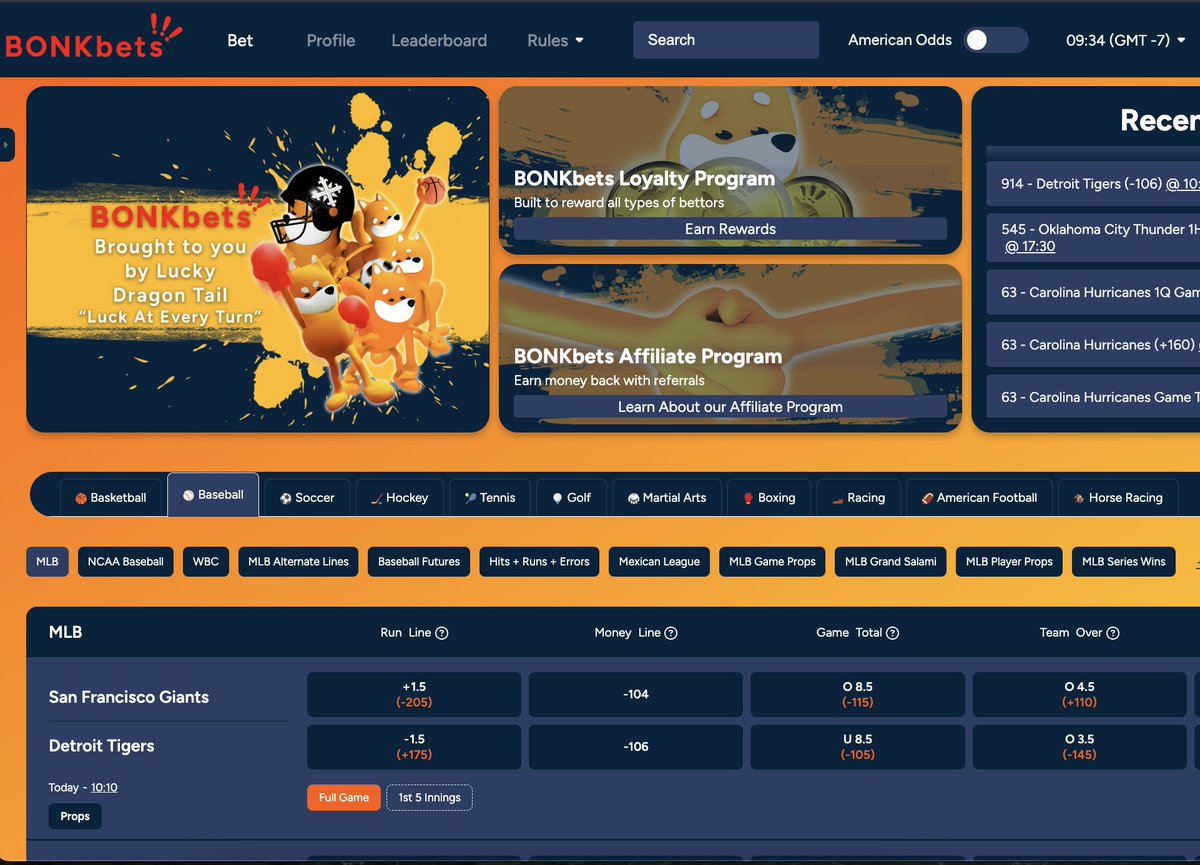Select the Hockey sport tab

point(399,497)
